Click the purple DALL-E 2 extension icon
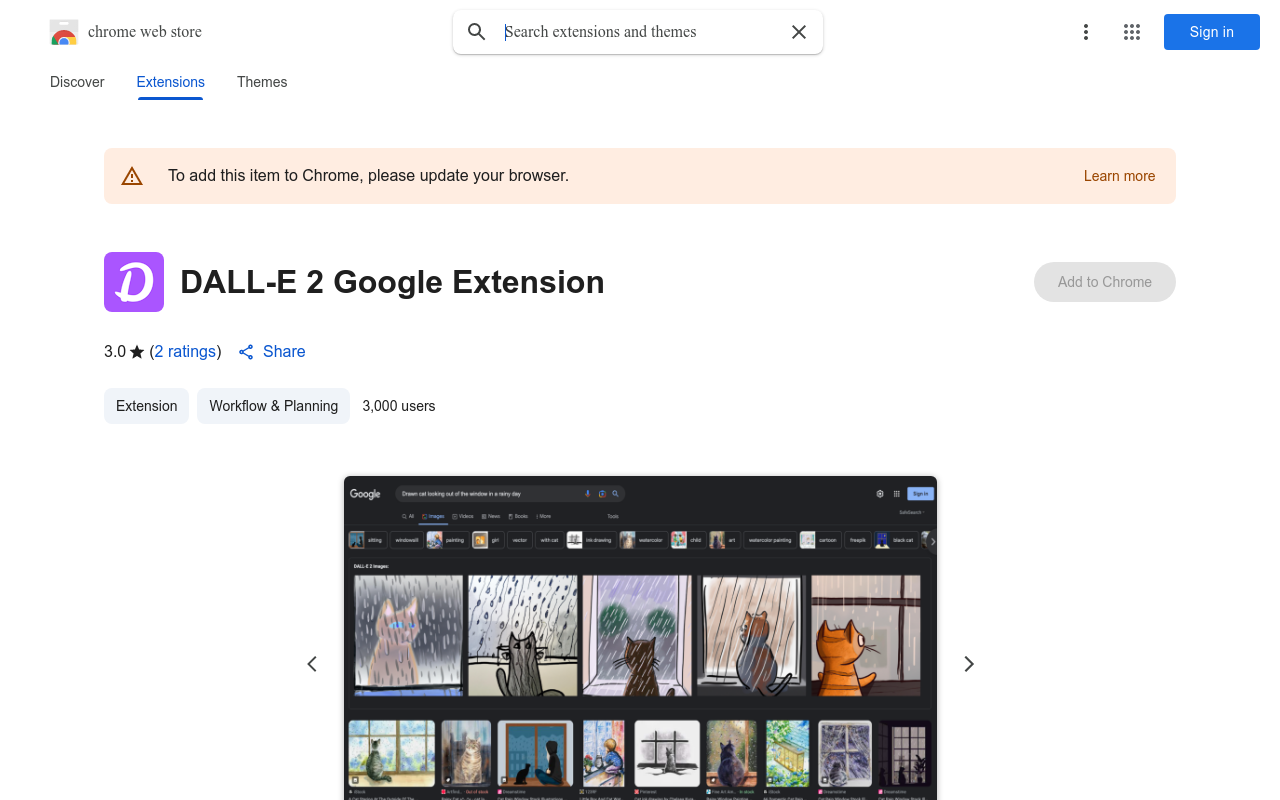This screenshot has width=1280, height=800. point(134,282)
